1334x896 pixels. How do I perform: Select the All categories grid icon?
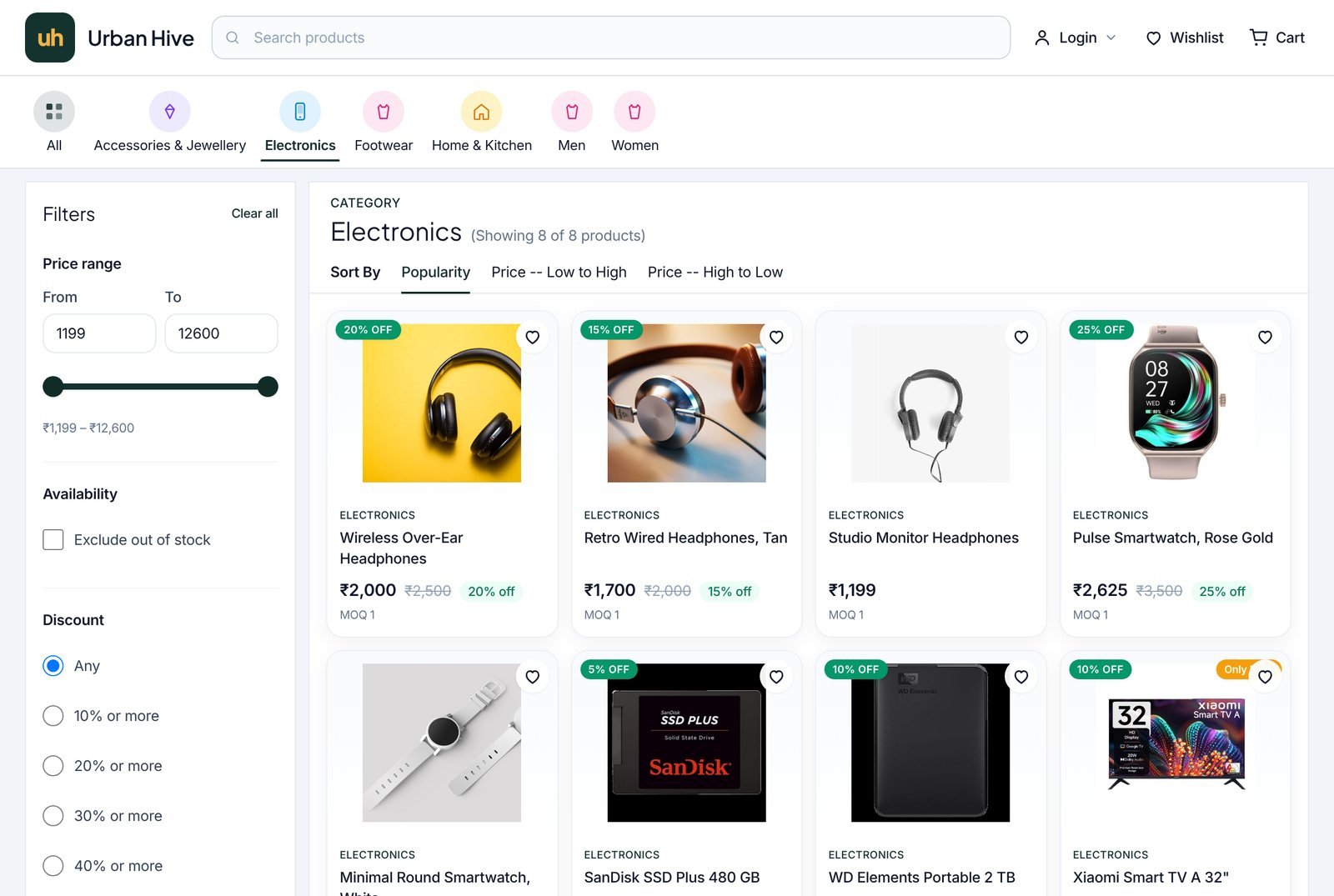(x=54, y=112)
